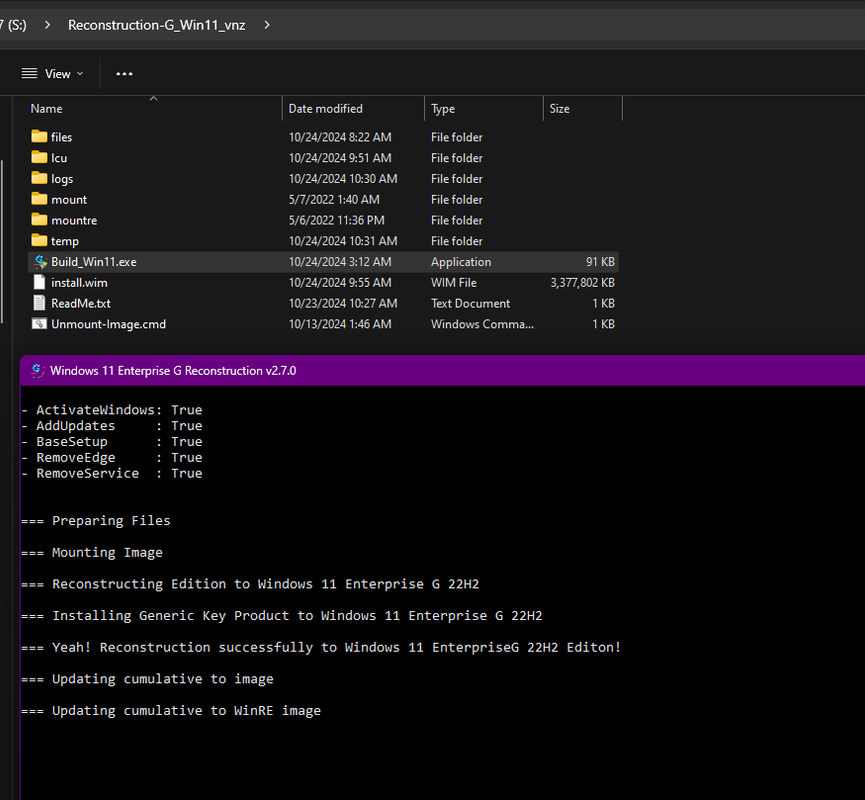865x800 pixels.
Task: Select the file name 'install.wim'
Action: (79, 282)
